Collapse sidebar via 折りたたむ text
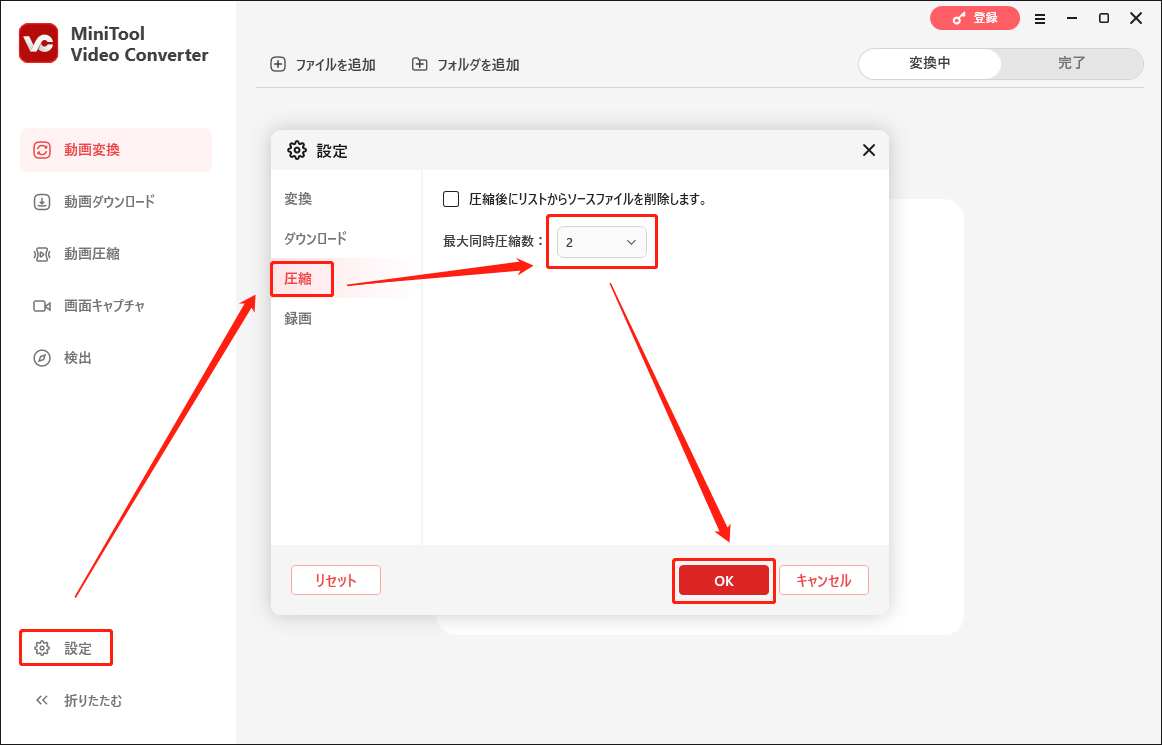Image resolution: width=1162 pixels, height=745 pixels. click(x=93, y=701)
